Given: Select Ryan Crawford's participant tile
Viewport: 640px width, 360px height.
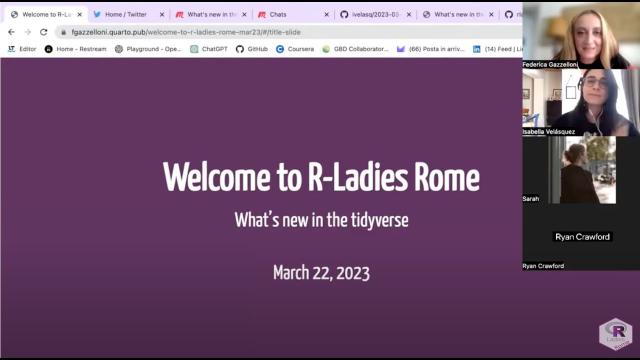Looking at the screenshot, I should click(581, 237).
